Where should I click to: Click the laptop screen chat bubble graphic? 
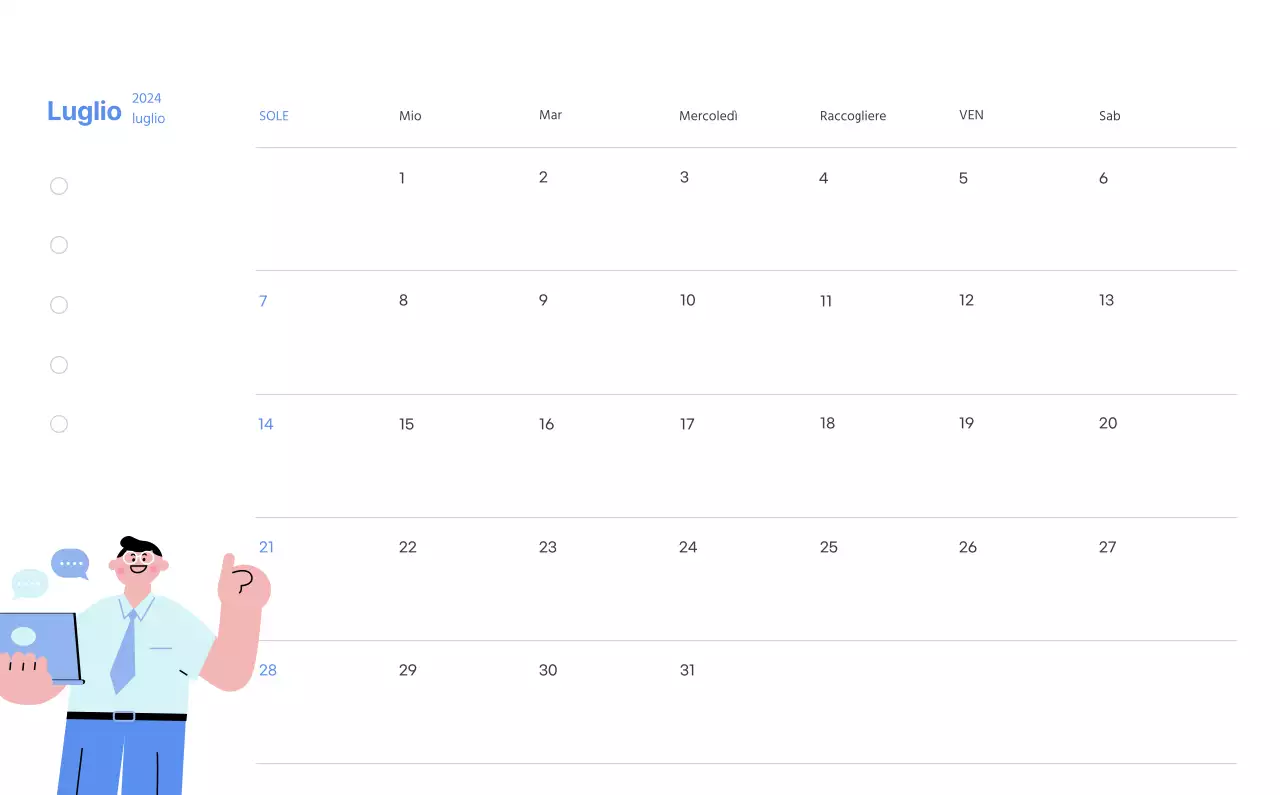pos(25,637)
